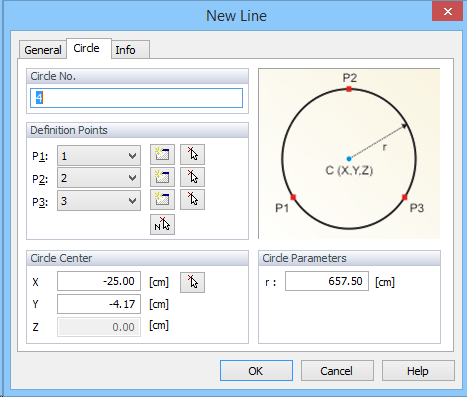The height and width of the screenshot is (397, 467).
Task: Pick P2 node graphically
Action: click(192, 177)
